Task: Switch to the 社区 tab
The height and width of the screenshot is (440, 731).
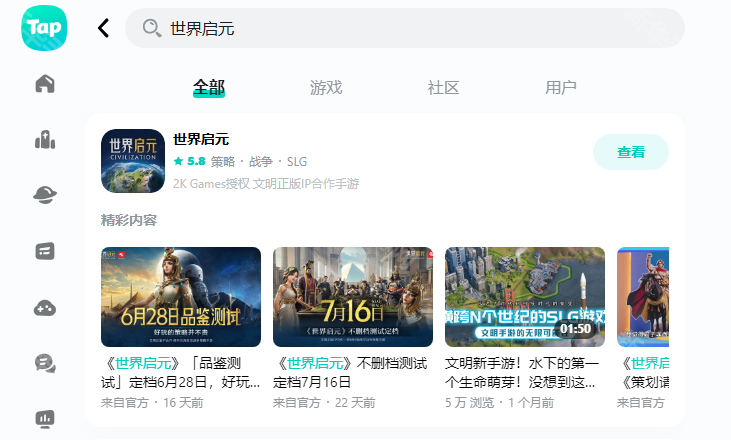Action: click(443, 87)
